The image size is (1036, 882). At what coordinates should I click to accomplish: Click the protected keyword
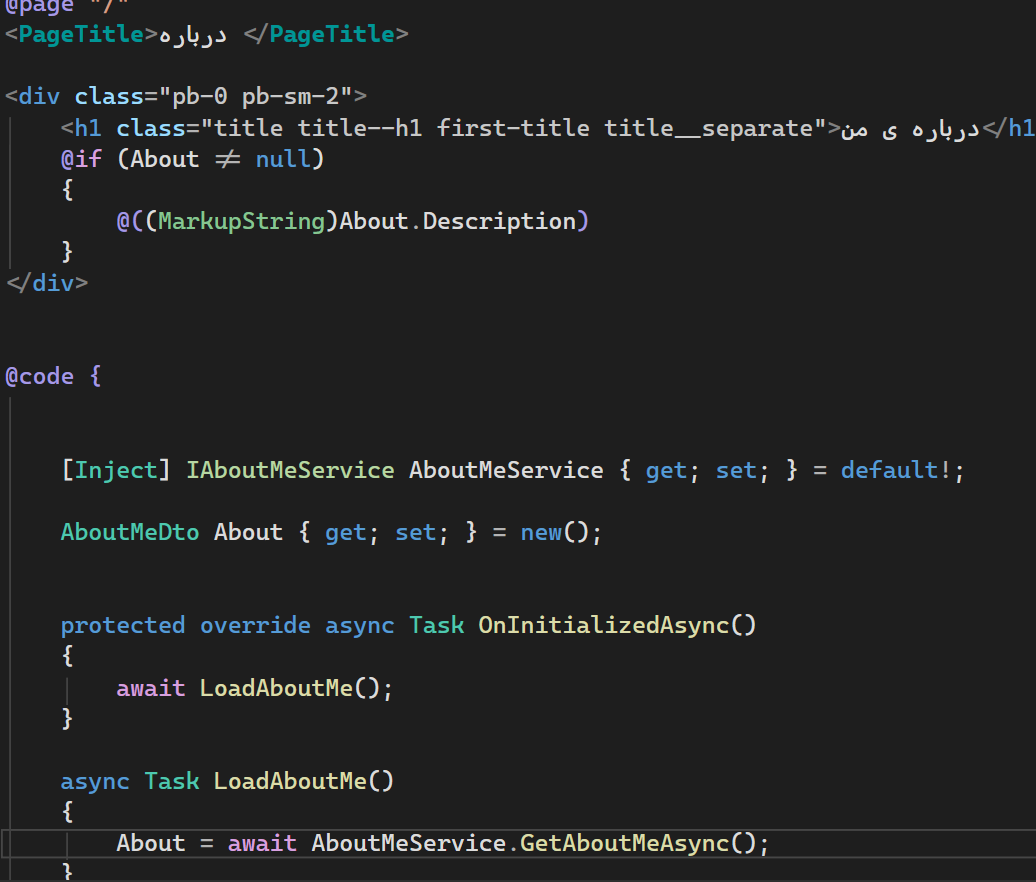pos(122,626)
